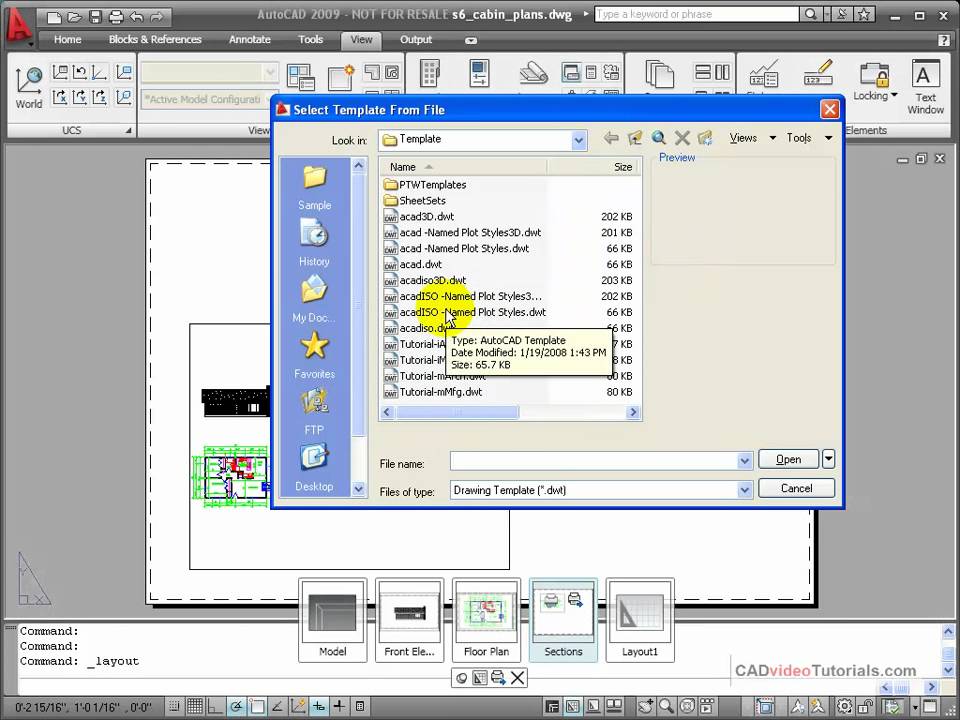The height and width of the screenshot is (720, 960).
Task: Click the World UCS icon
Action: coord(29,89)
